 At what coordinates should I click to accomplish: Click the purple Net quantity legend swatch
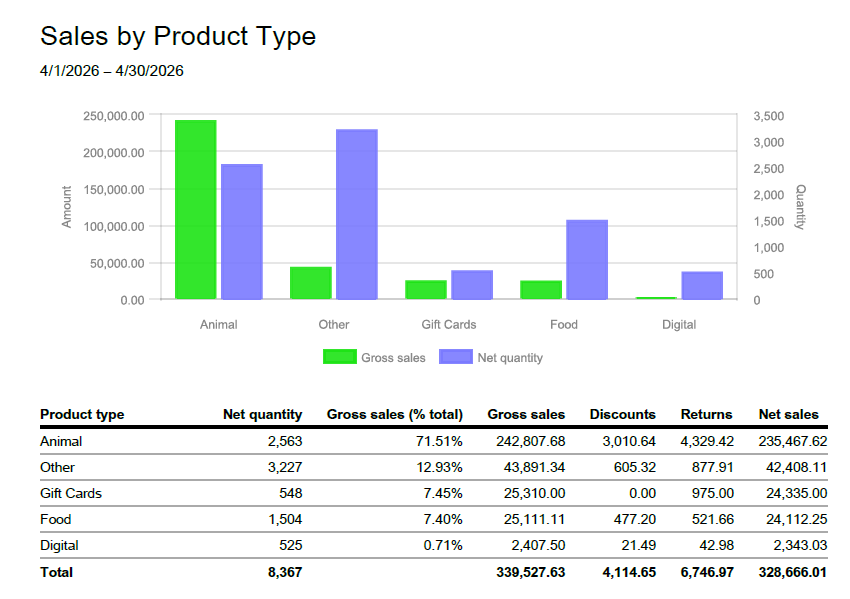click(x=456, y=357)
